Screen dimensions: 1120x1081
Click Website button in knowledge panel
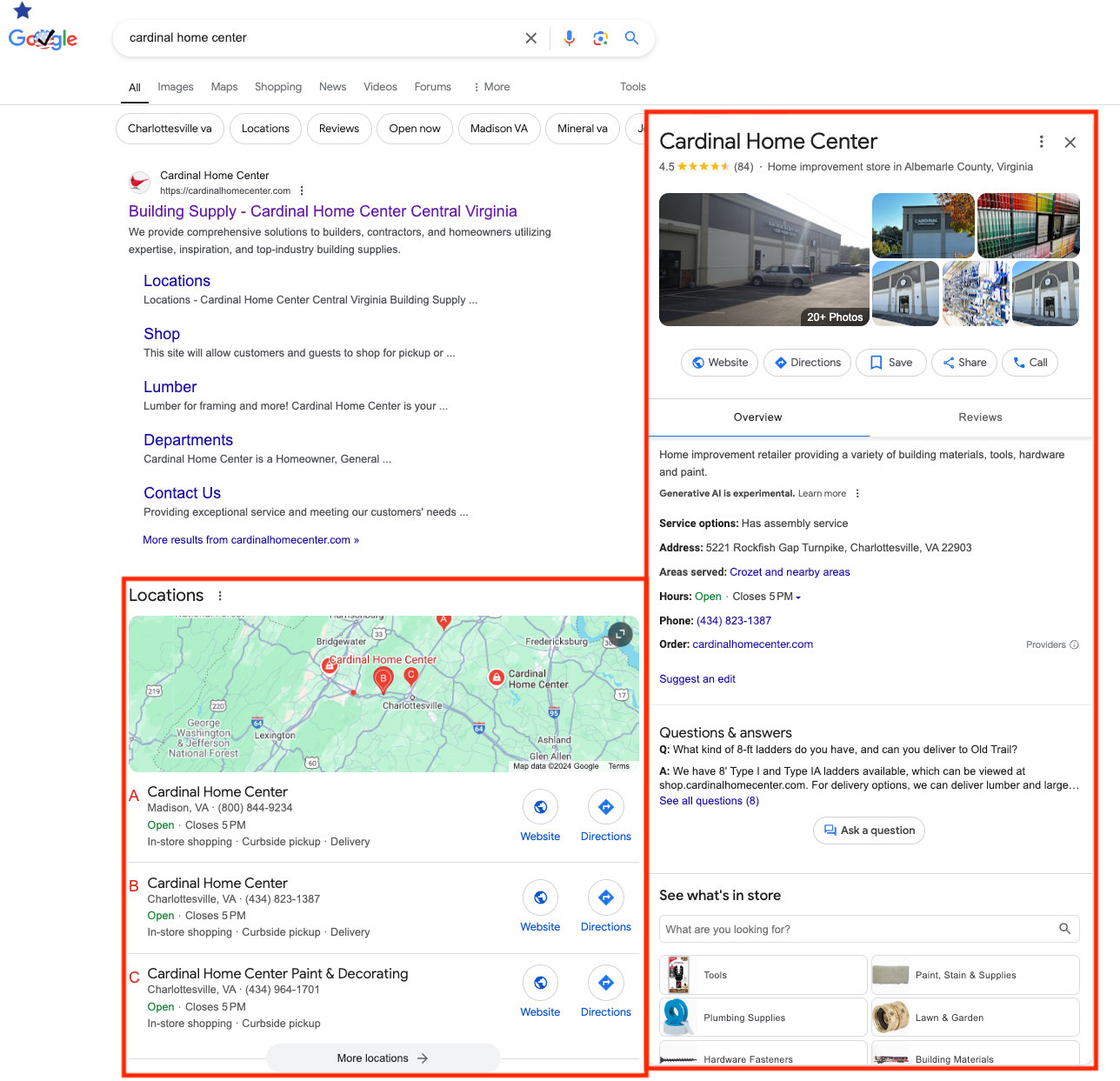point(720,363)
